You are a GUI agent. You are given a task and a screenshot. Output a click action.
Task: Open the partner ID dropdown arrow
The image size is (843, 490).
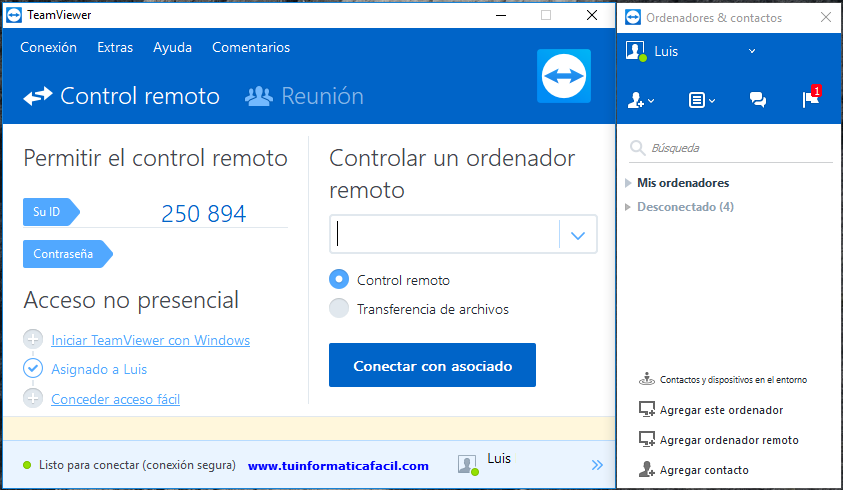[x=578, y=235]
